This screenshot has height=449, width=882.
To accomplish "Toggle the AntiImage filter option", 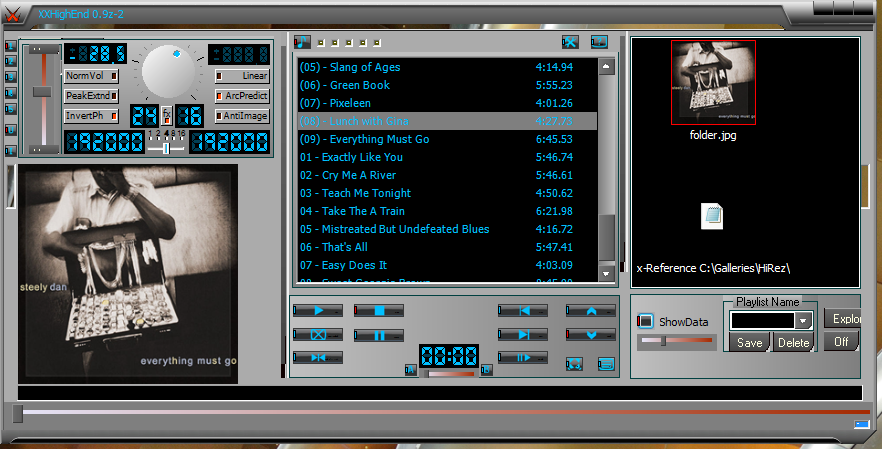I will 242,116.
